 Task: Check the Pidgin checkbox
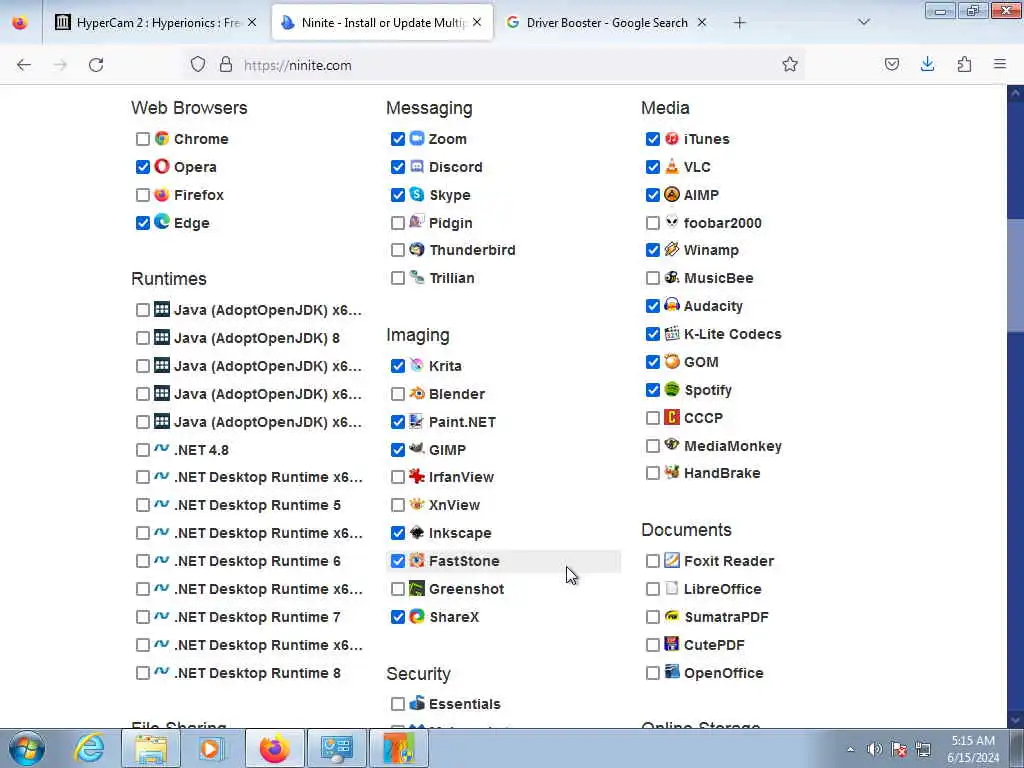(398, 223)
